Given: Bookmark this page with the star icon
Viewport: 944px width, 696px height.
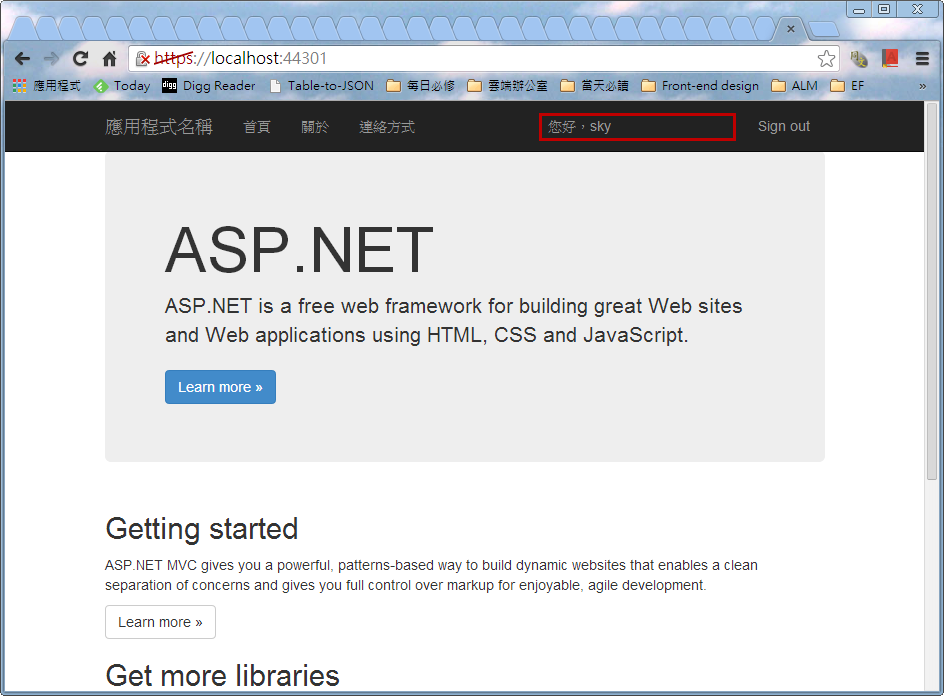Looking at the screenshot, I should pyautogui.click(x=826, y=58).
